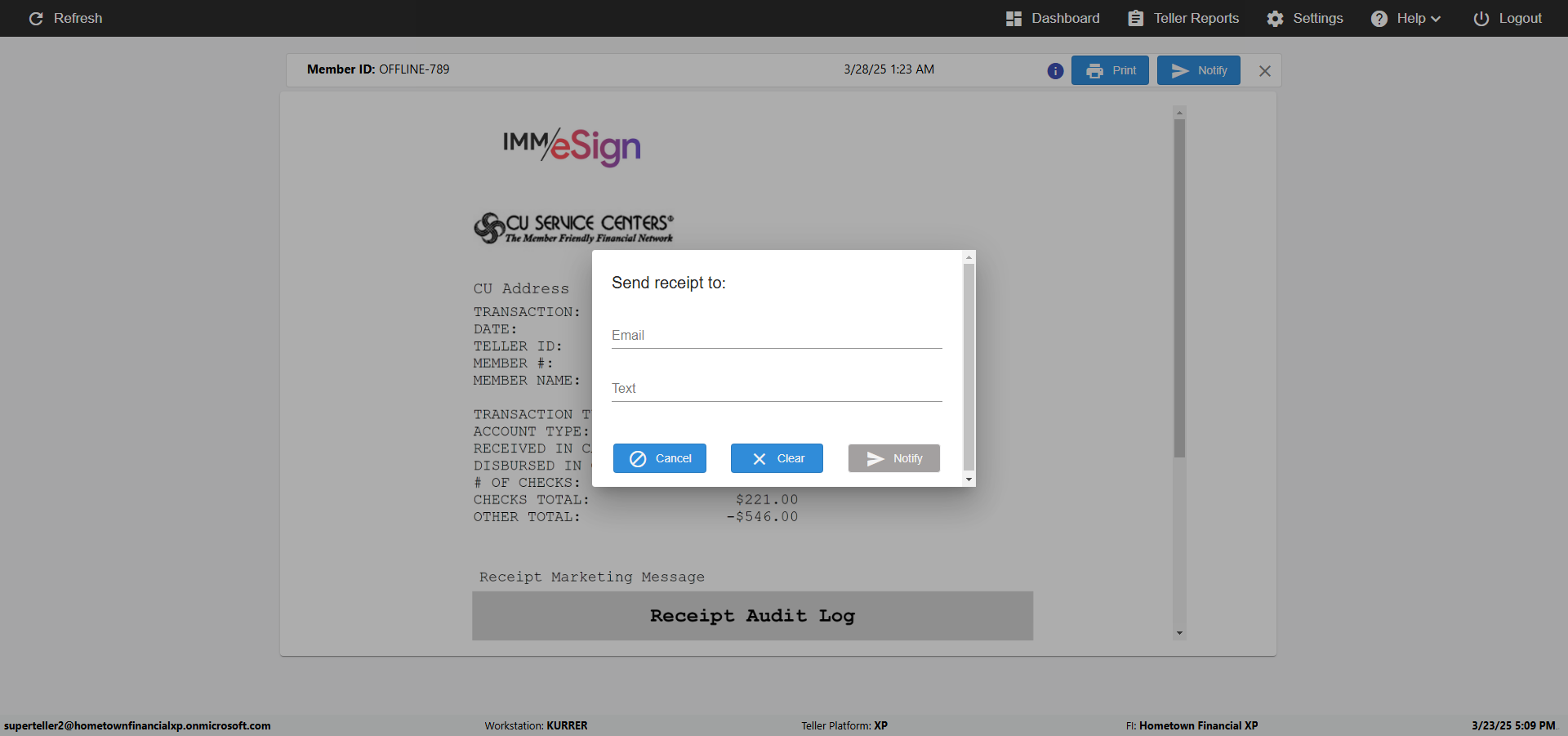Click the Email input field

[777, 335]
